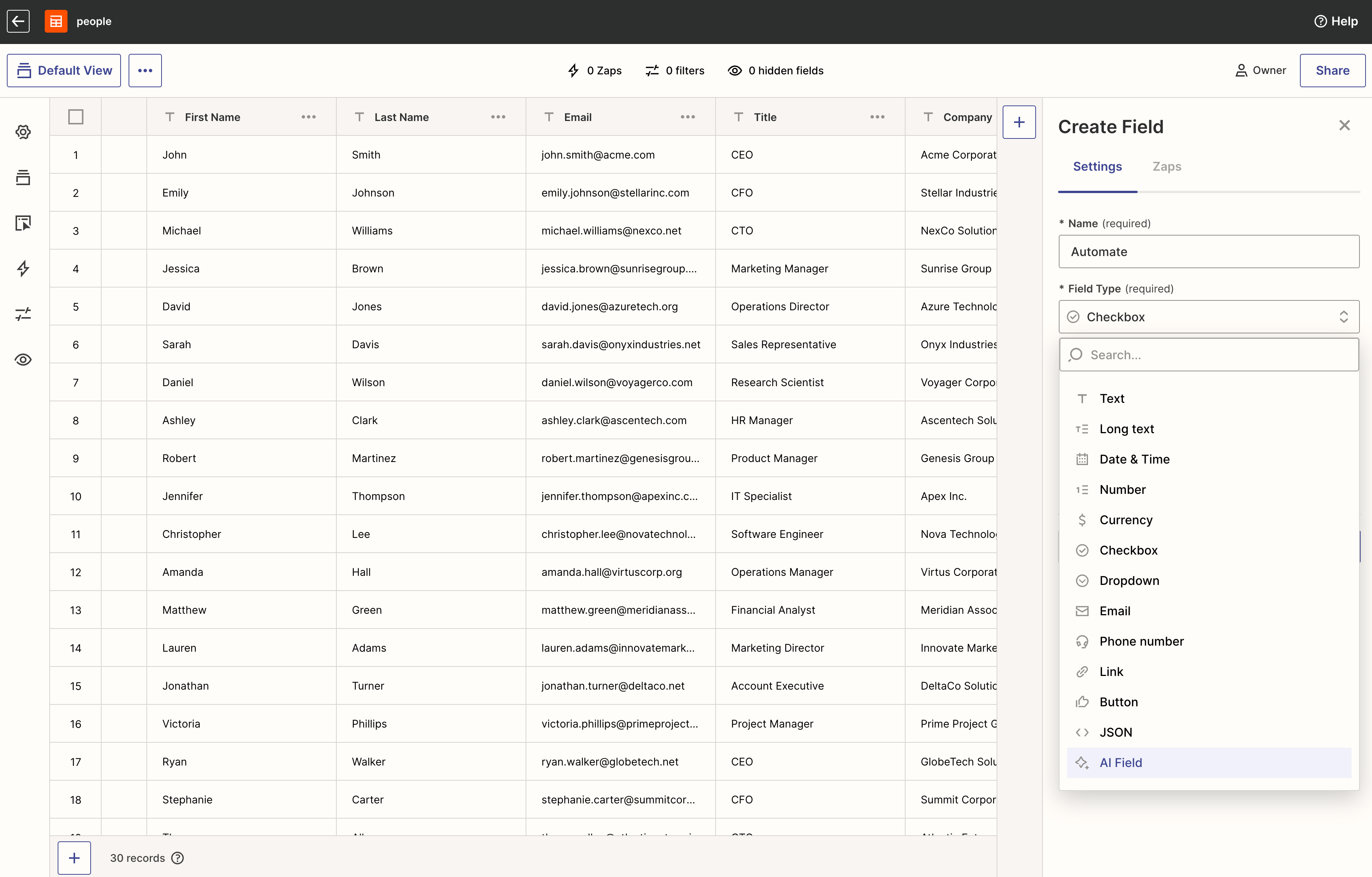Switch to the Zaps tab in Create Field
Screen dimensions: 1372x877
coord(1166,167)
